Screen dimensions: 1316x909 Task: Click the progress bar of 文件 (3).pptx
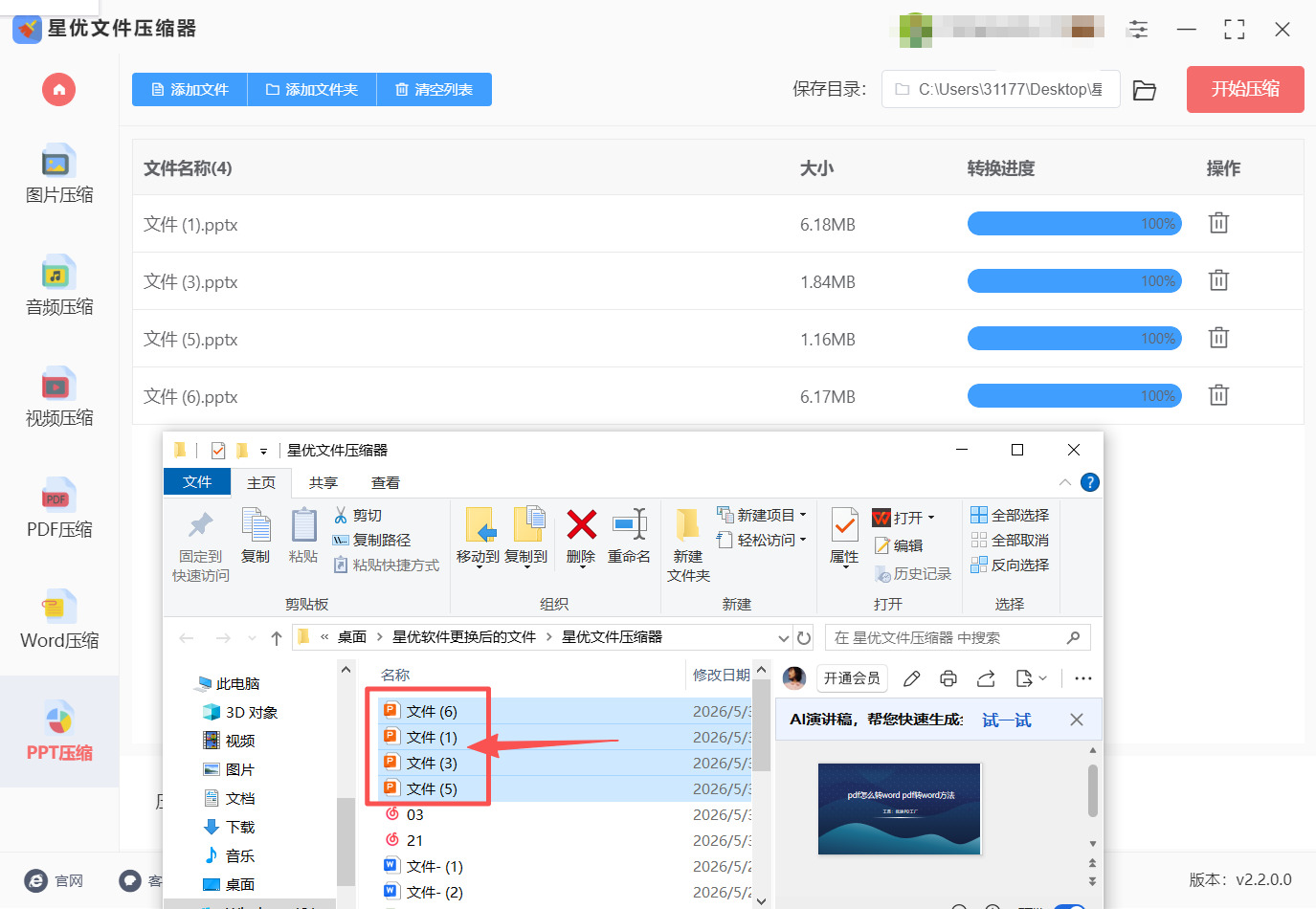tap(1075, 281)
